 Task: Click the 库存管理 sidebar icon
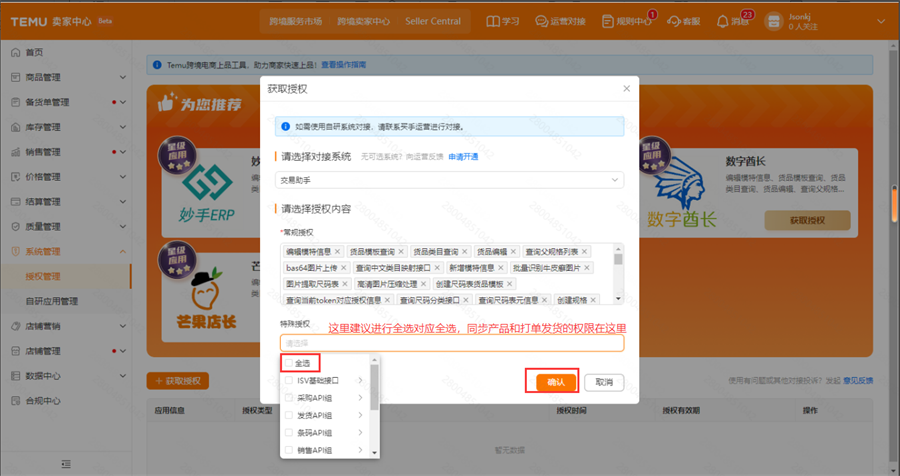(15, 127)
